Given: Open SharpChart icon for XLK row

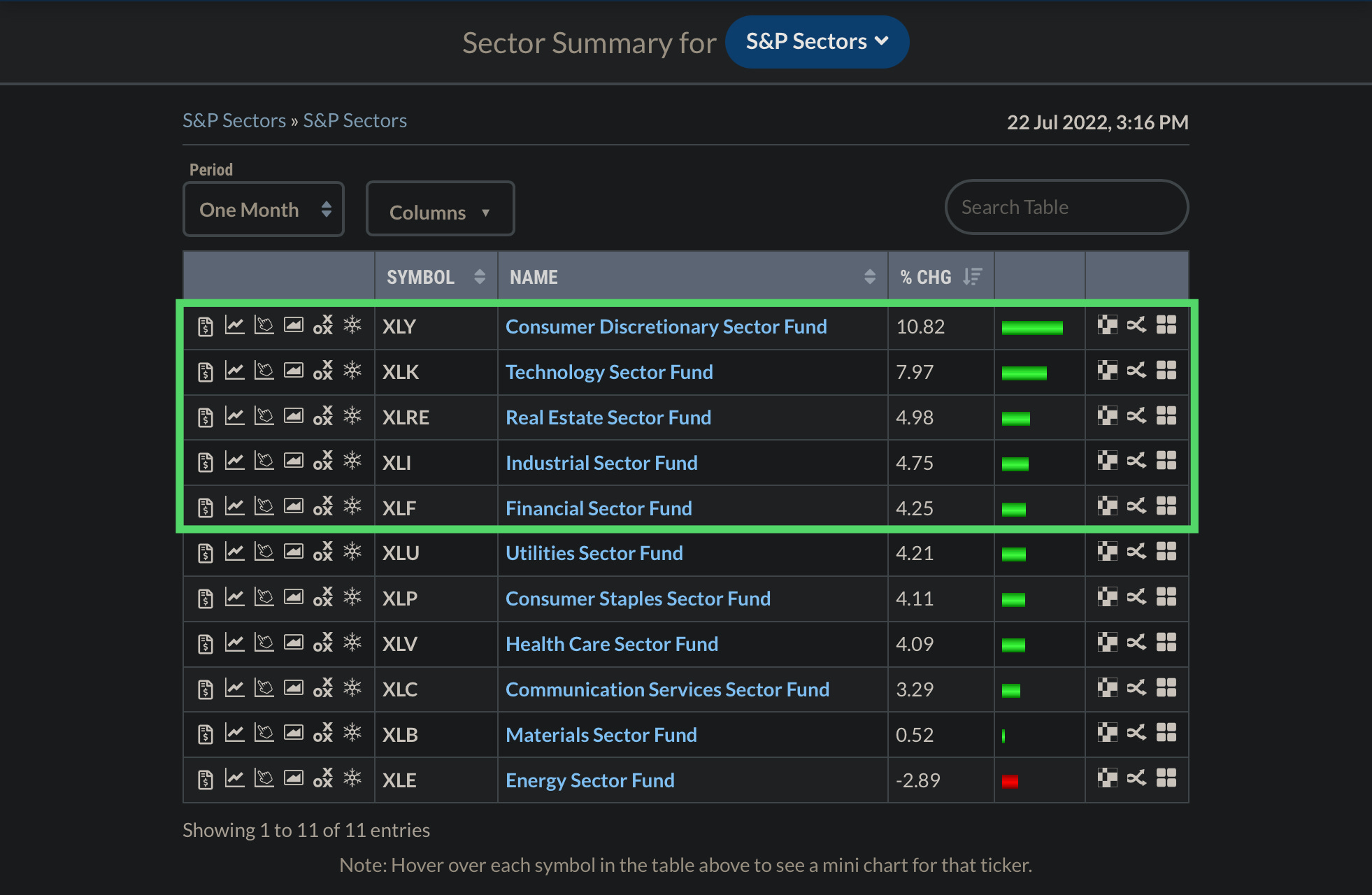Looking at the screenshot, I should pos(234,371).
